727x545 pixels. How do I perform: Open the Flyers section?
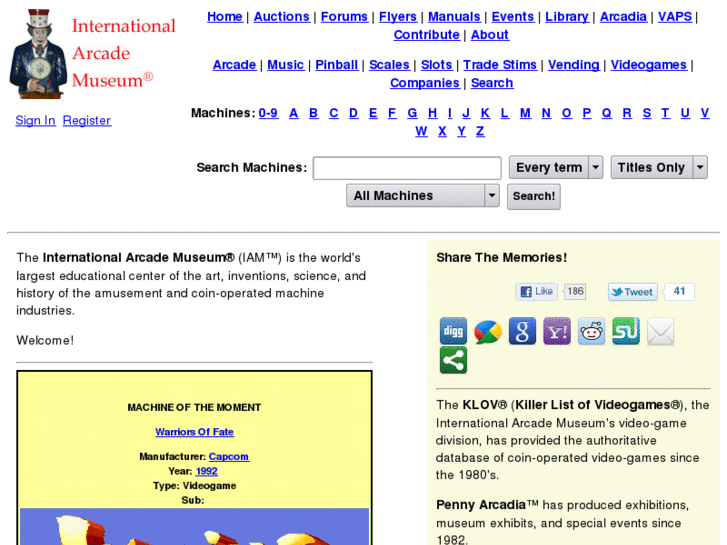click(x=398, y=17)
